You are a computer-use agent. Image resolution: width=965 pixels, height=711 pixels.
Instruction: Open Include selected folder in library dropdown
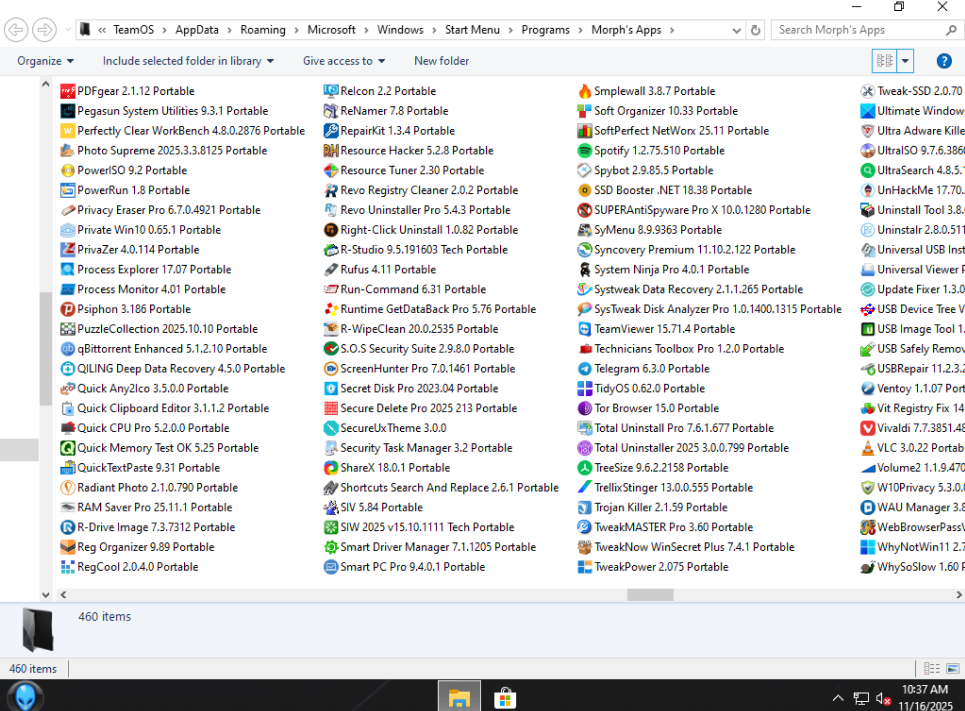(188, 61)
